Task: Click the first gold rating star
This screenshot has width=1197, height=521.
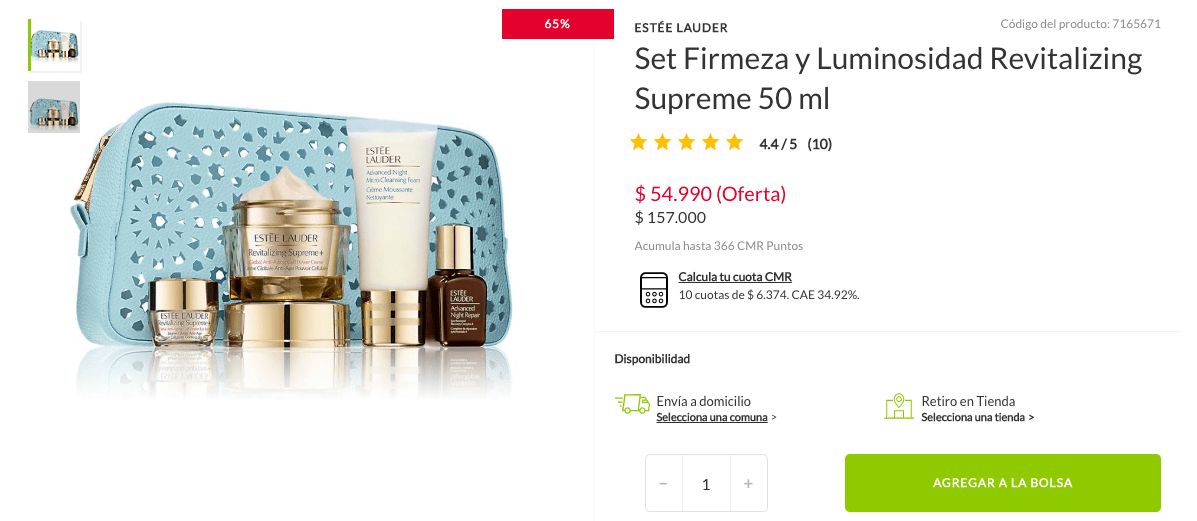Action: [x=638, y=142]
